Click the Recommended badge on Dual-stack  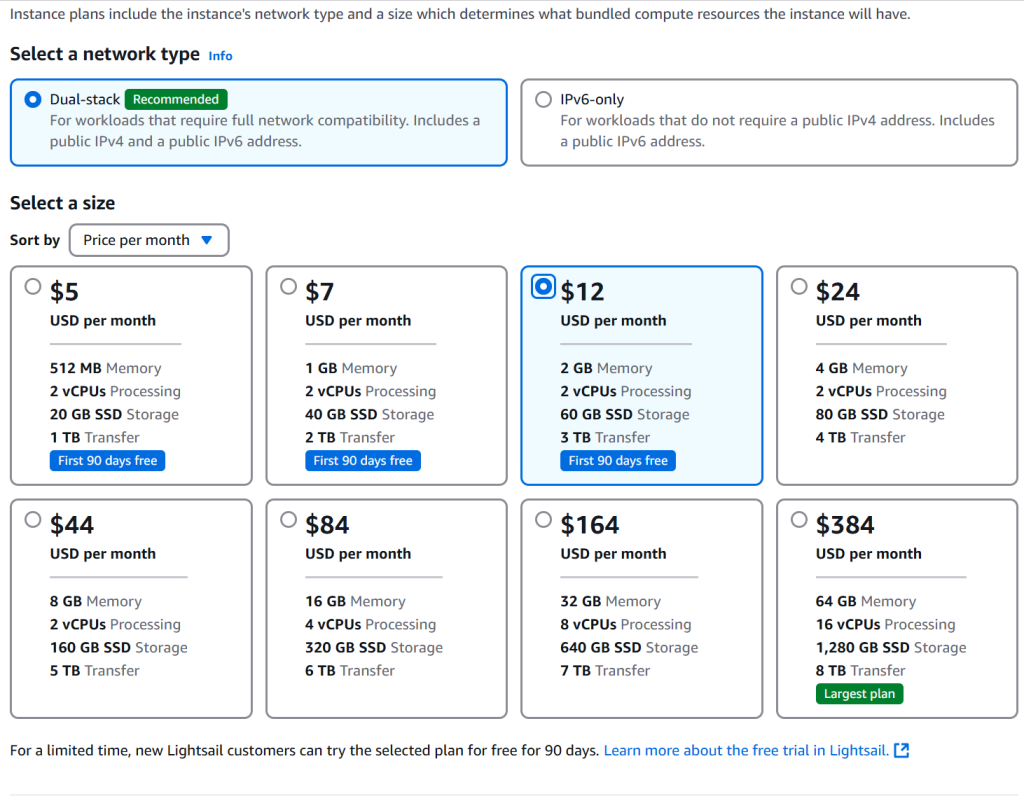(176, 99)
